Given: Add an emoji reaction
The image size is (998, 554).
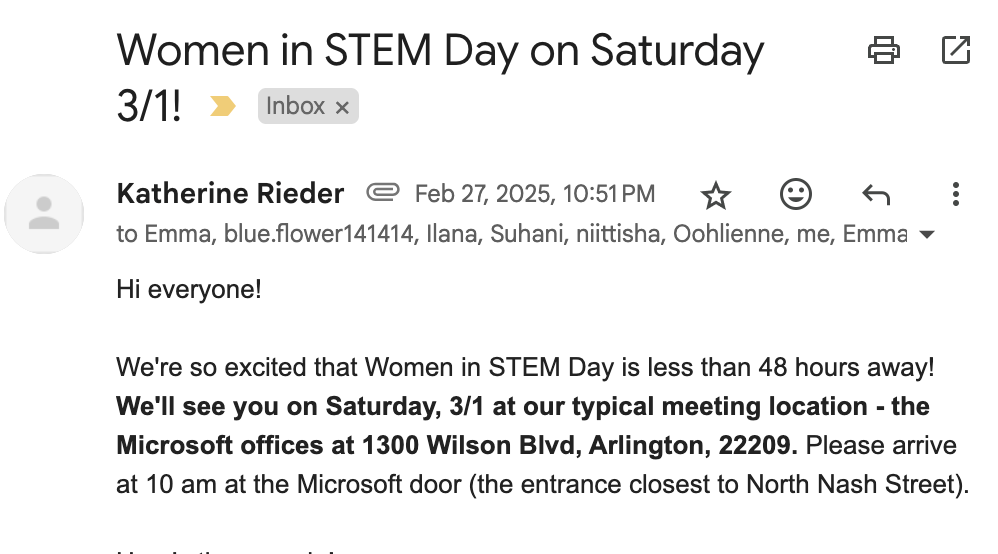Looking at the screenshot, I should point(796,194).
